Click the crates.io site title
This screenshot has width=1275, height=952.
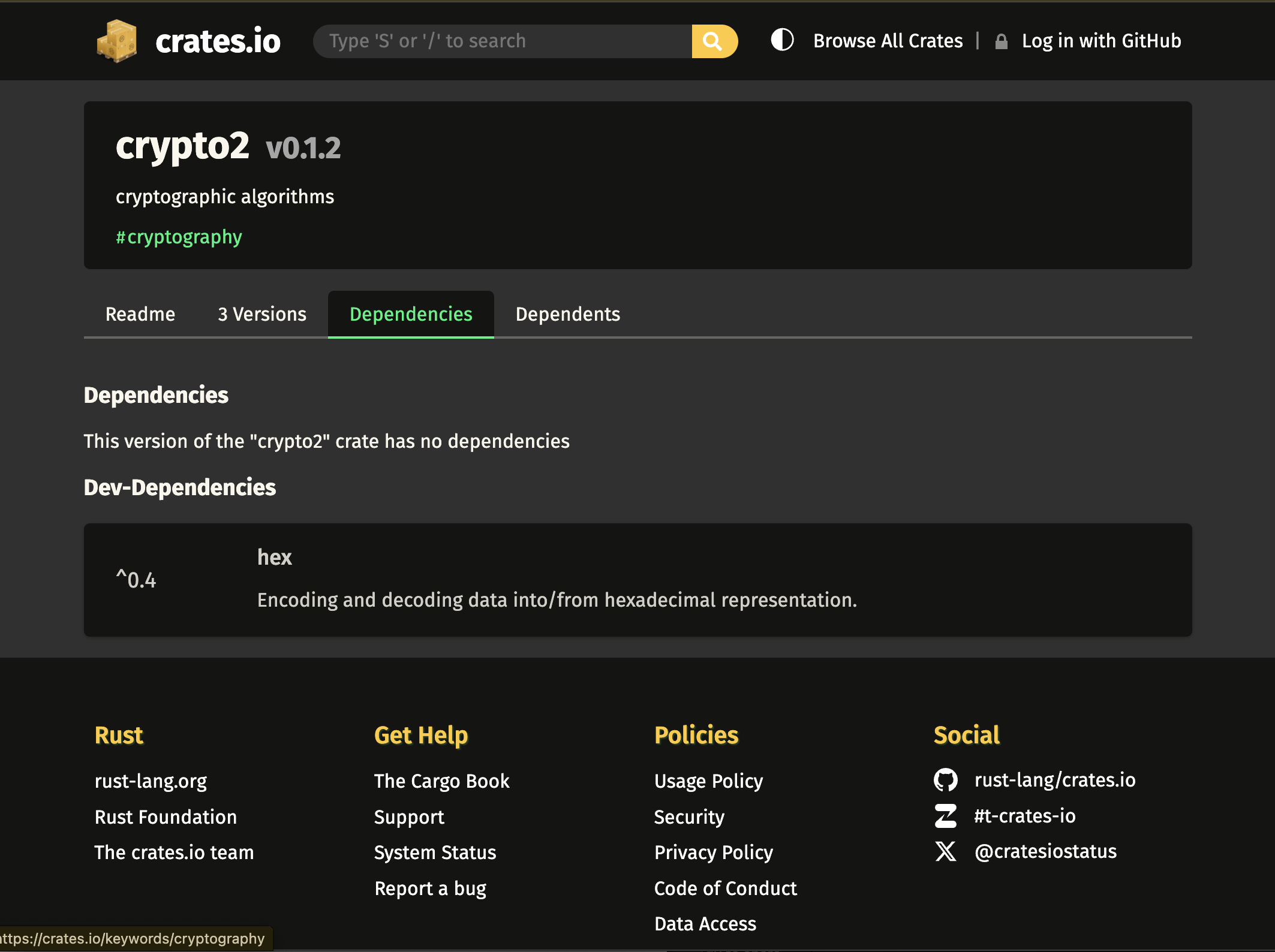pos(218,41)
